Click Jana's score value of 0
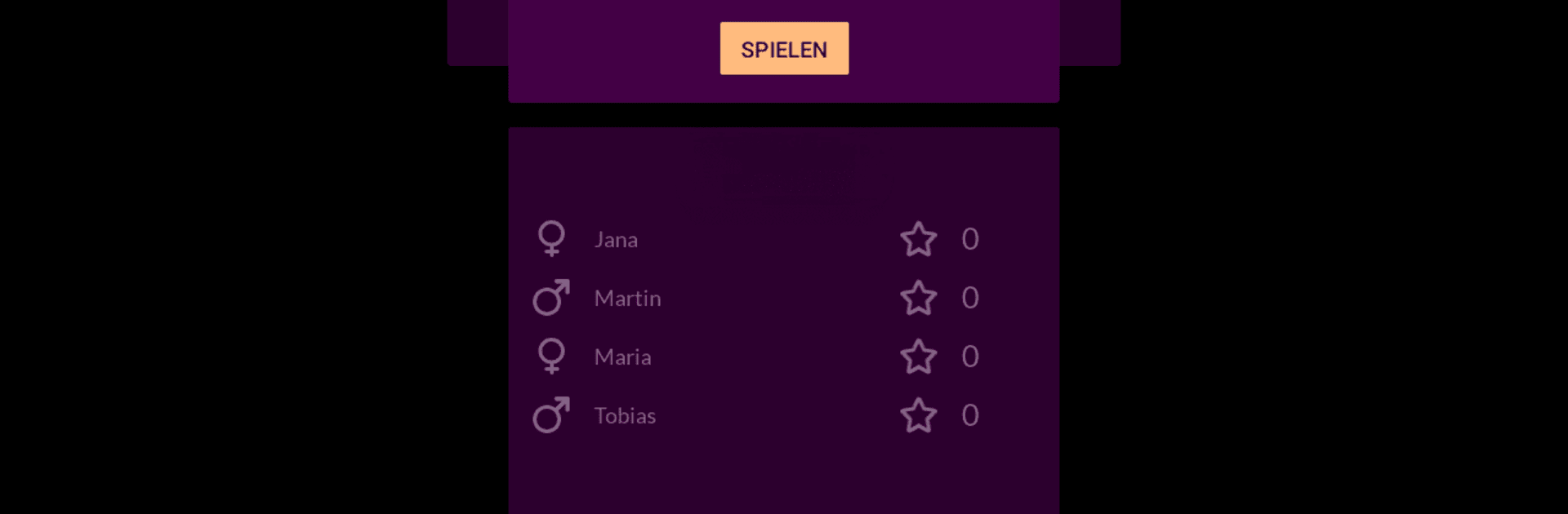 [x=970, y=239]
